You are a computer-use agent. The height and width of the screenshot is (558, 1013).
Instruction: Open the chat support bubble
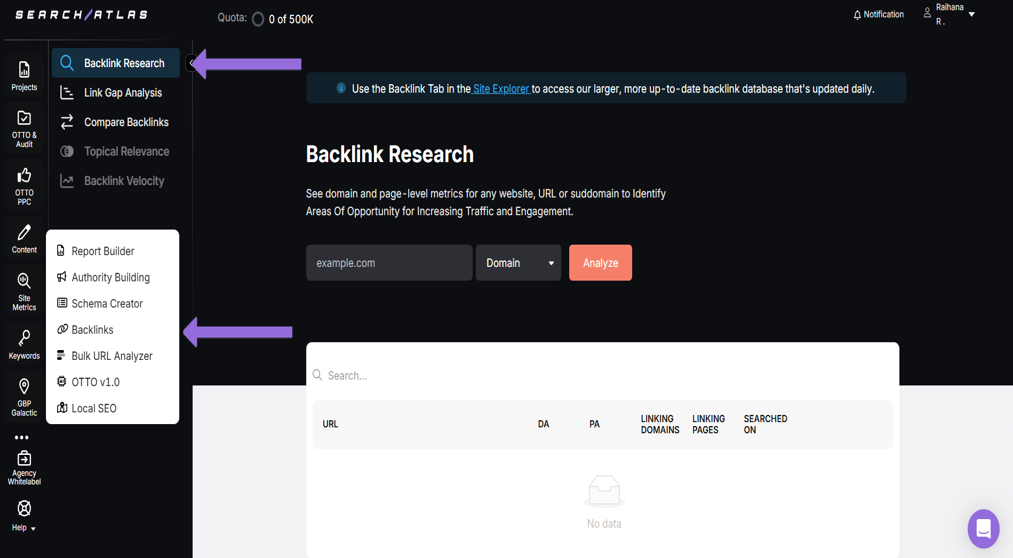pos(983,529)
